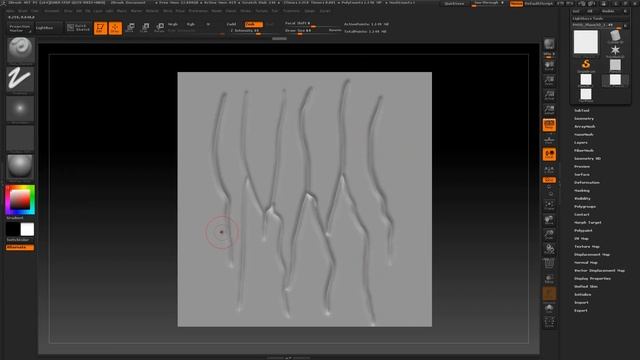Toggle Persp perspective view
Image resolution: width=640 pixels, height=360 pixels.
[549, 125]
